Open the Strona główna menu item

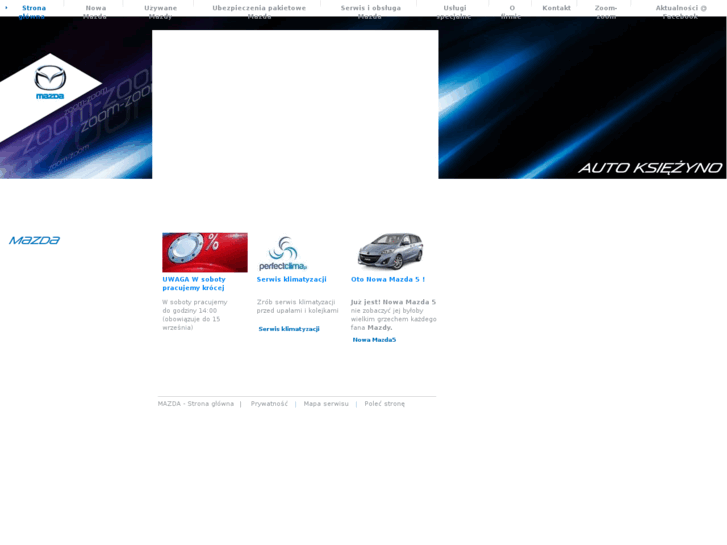pyautogui.click(x=32, y=12)
